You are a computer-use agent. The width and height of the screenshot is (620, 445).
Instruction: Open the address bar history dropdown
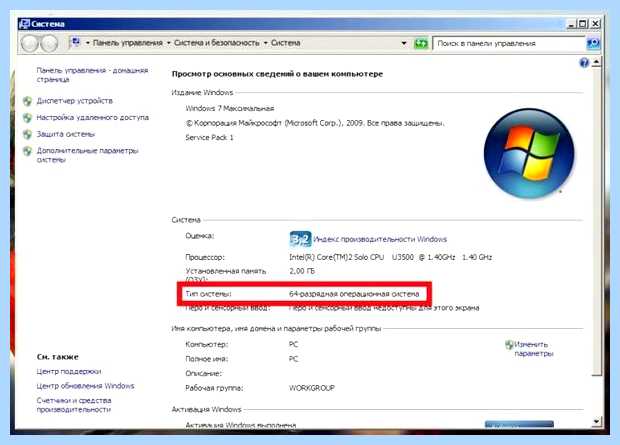[x=404, y=43]
